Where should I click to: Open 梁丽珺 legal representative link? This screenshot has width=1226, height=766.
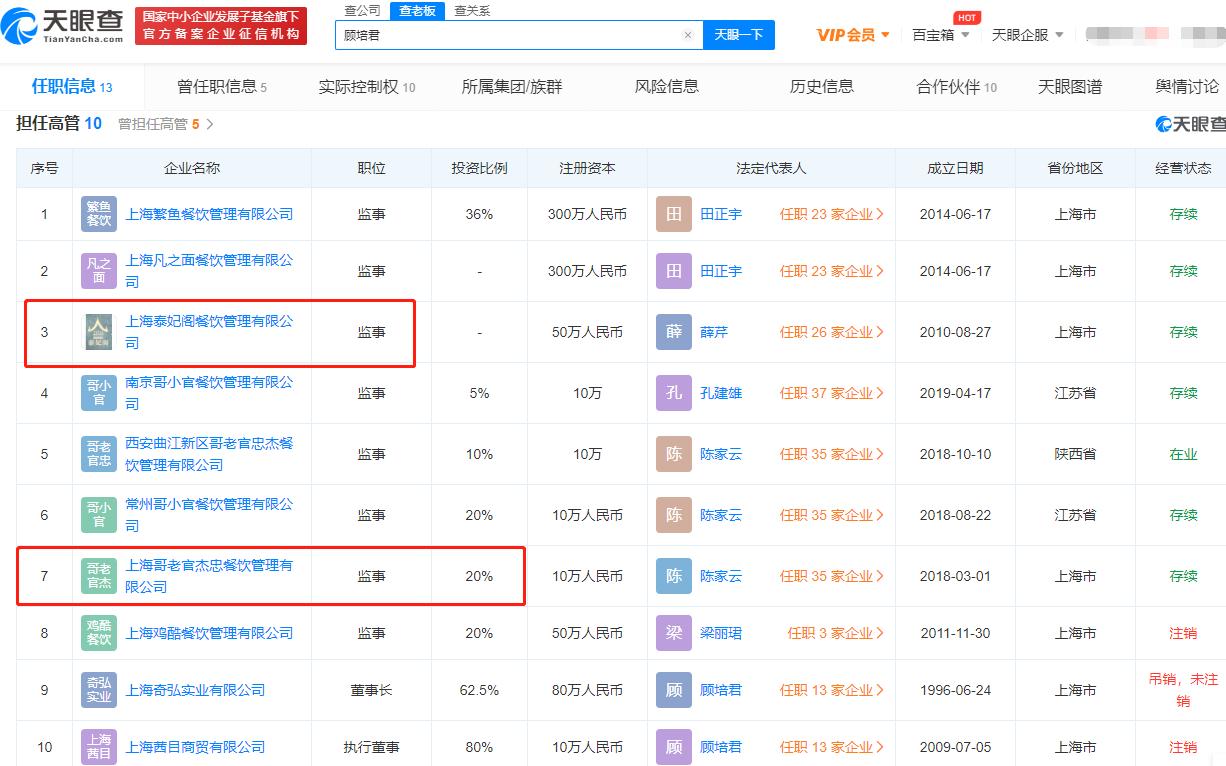[721, 633]
